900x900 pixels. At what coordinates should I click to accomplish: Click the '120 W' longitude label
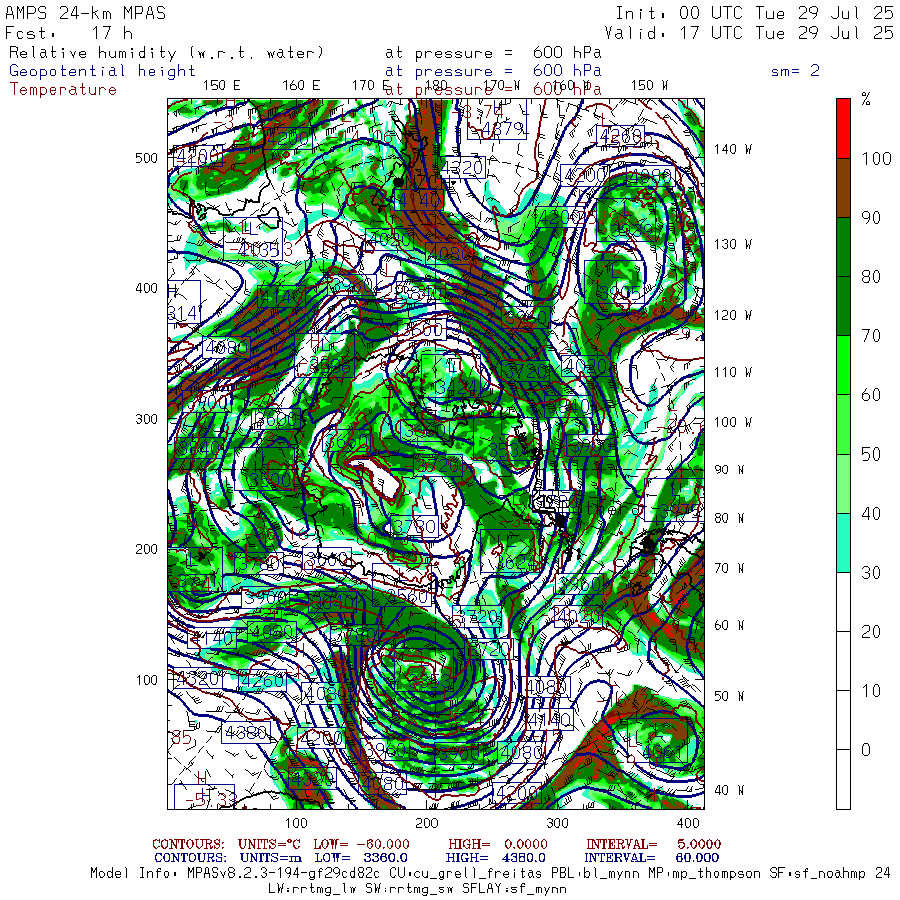(x=732, y=315)
